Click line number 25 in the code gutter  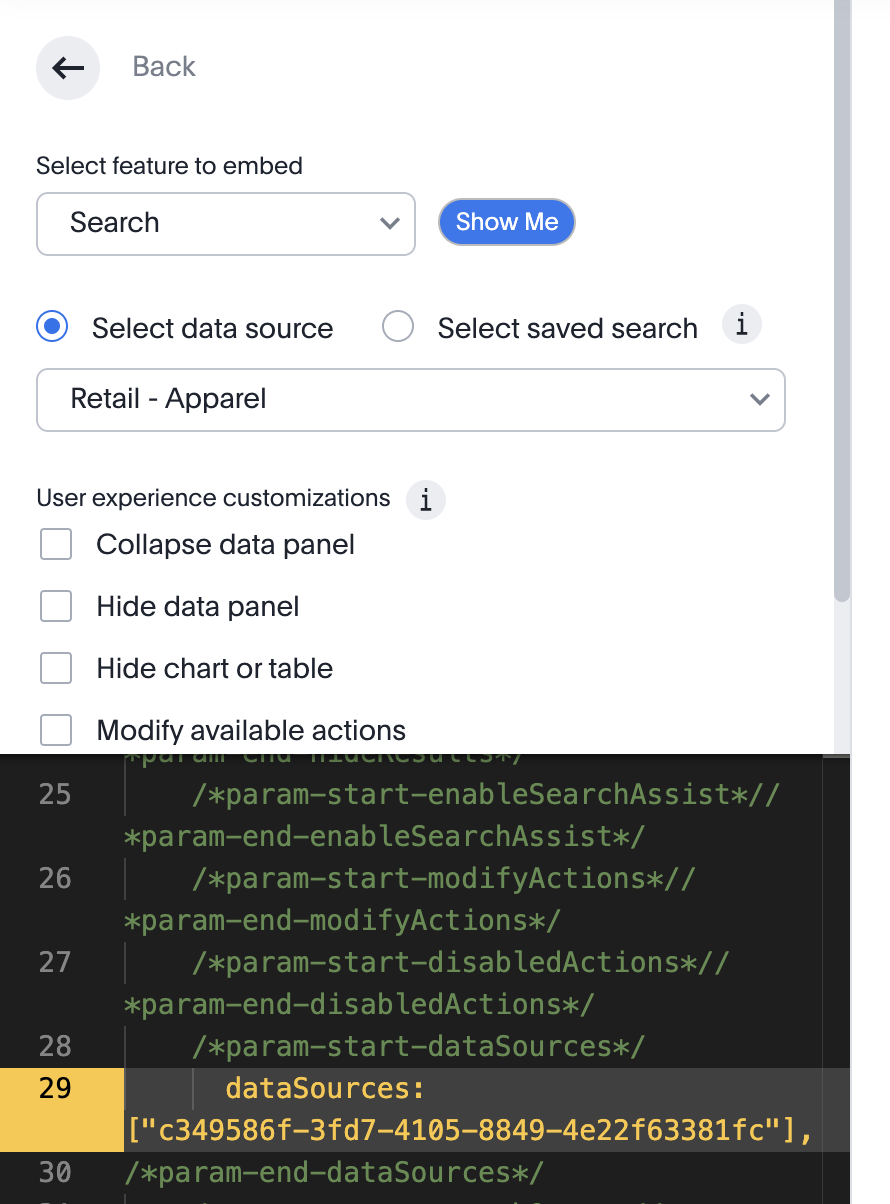pyautogui.click(x=54, y=795)
